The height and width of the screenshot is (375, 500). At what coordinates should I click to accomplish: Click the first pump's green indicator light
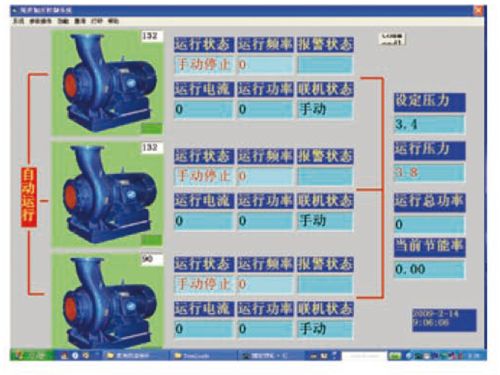click(151, 128)
